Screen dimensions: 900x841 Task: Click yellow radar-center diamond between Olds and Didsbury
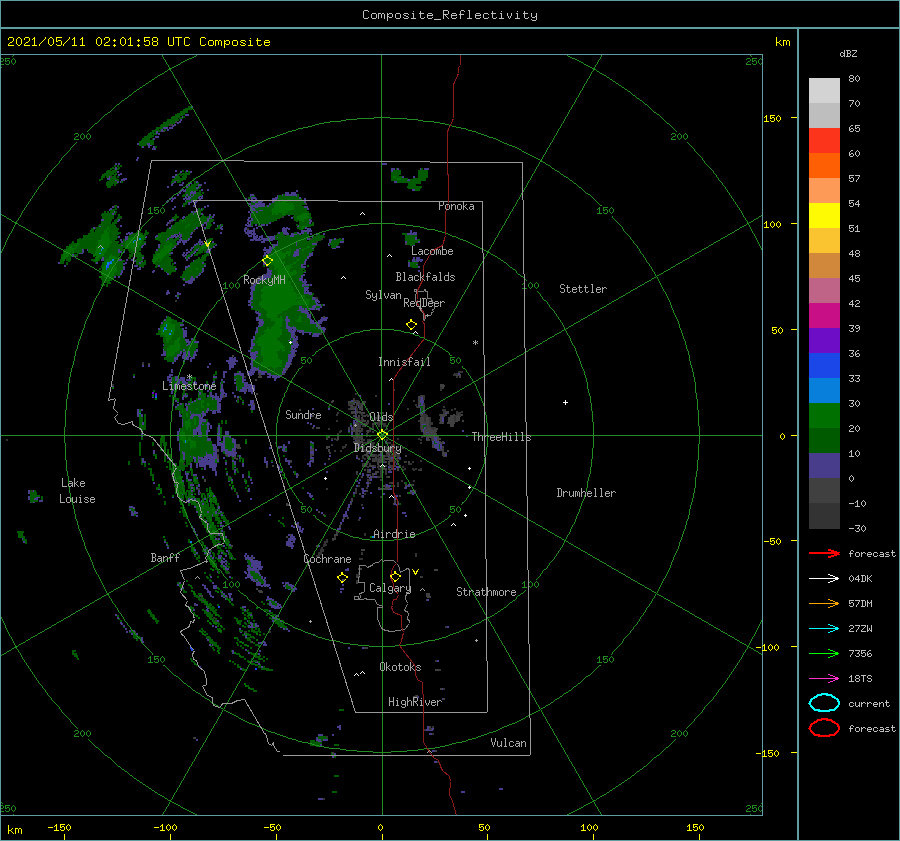pos(382,435)
